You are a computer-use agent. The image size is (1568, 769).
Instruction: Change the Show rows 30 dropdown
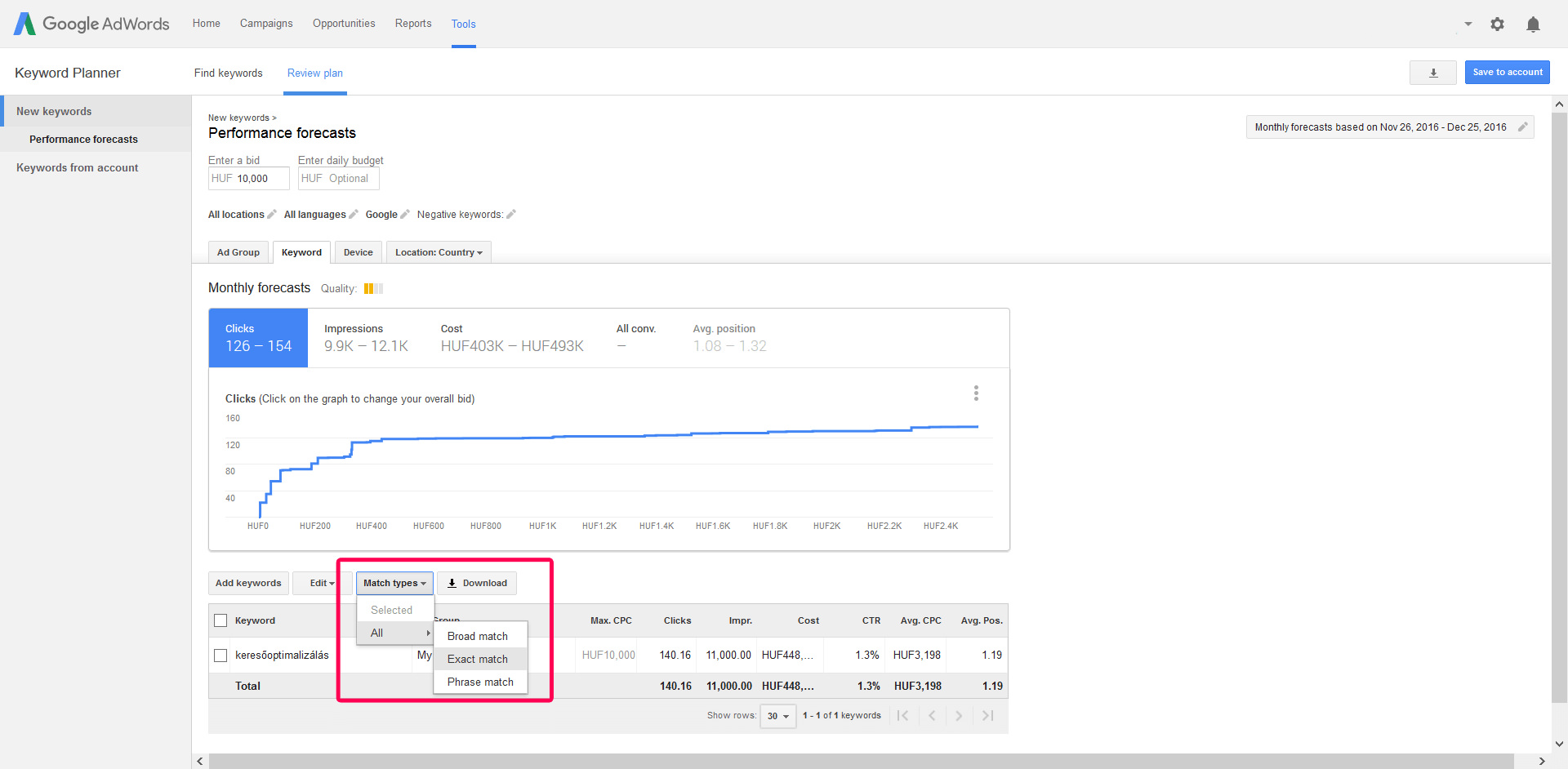[x=777, y=716]
